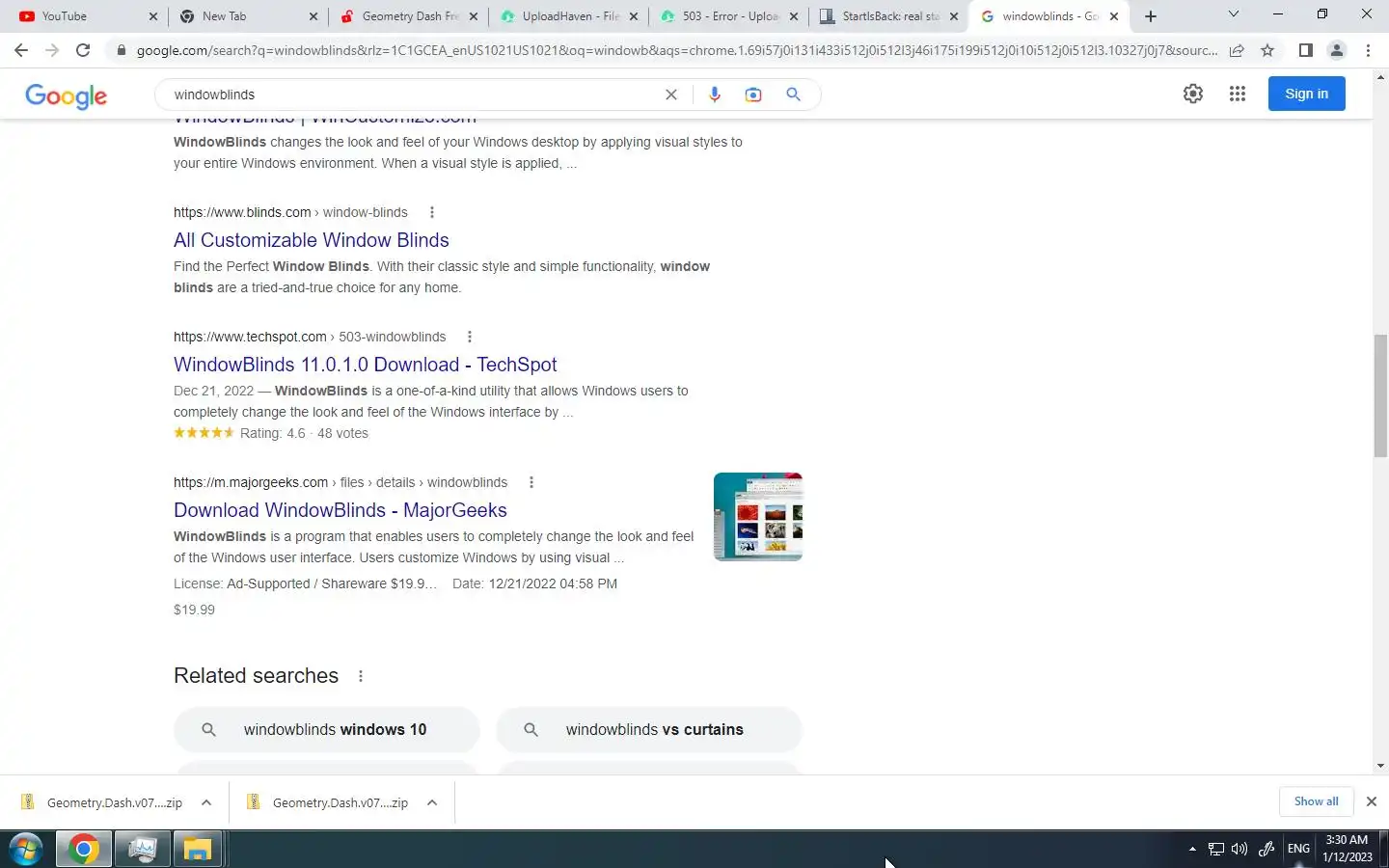Bookmark this page with the star icon
The height and width of the screenshot is (868, 1389).
(x=1267, y=50)
